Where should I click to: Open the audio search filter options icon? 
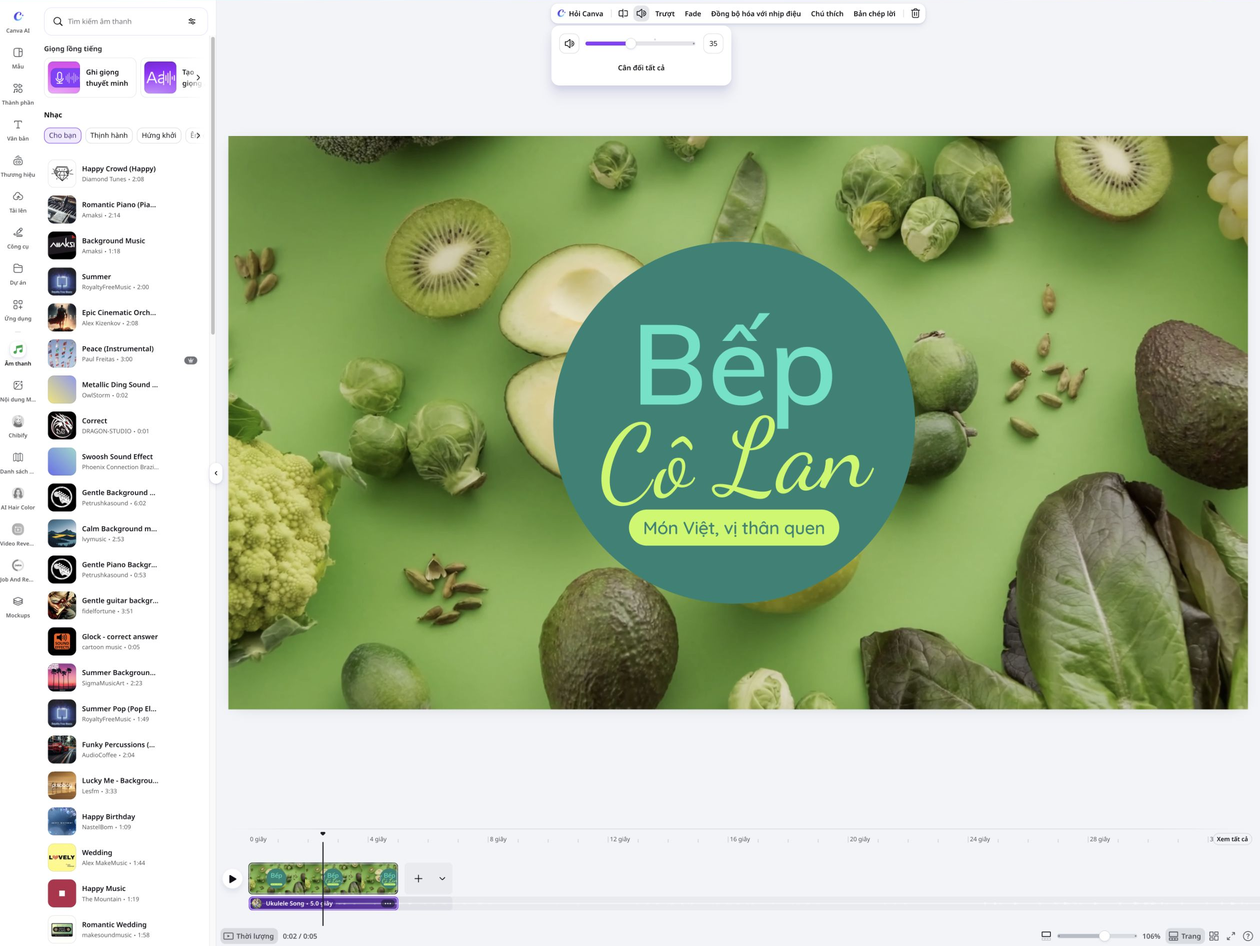click(192, 21)
